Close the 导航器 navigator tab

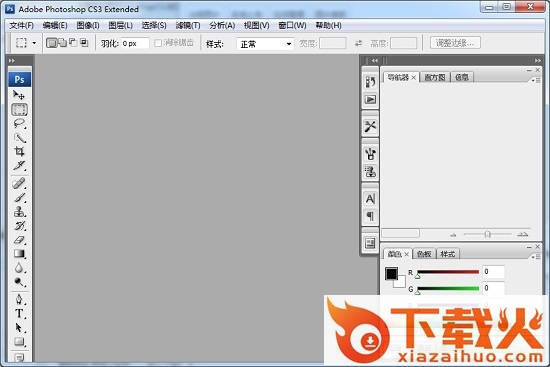pyautogui.click(x=414, y=78)
